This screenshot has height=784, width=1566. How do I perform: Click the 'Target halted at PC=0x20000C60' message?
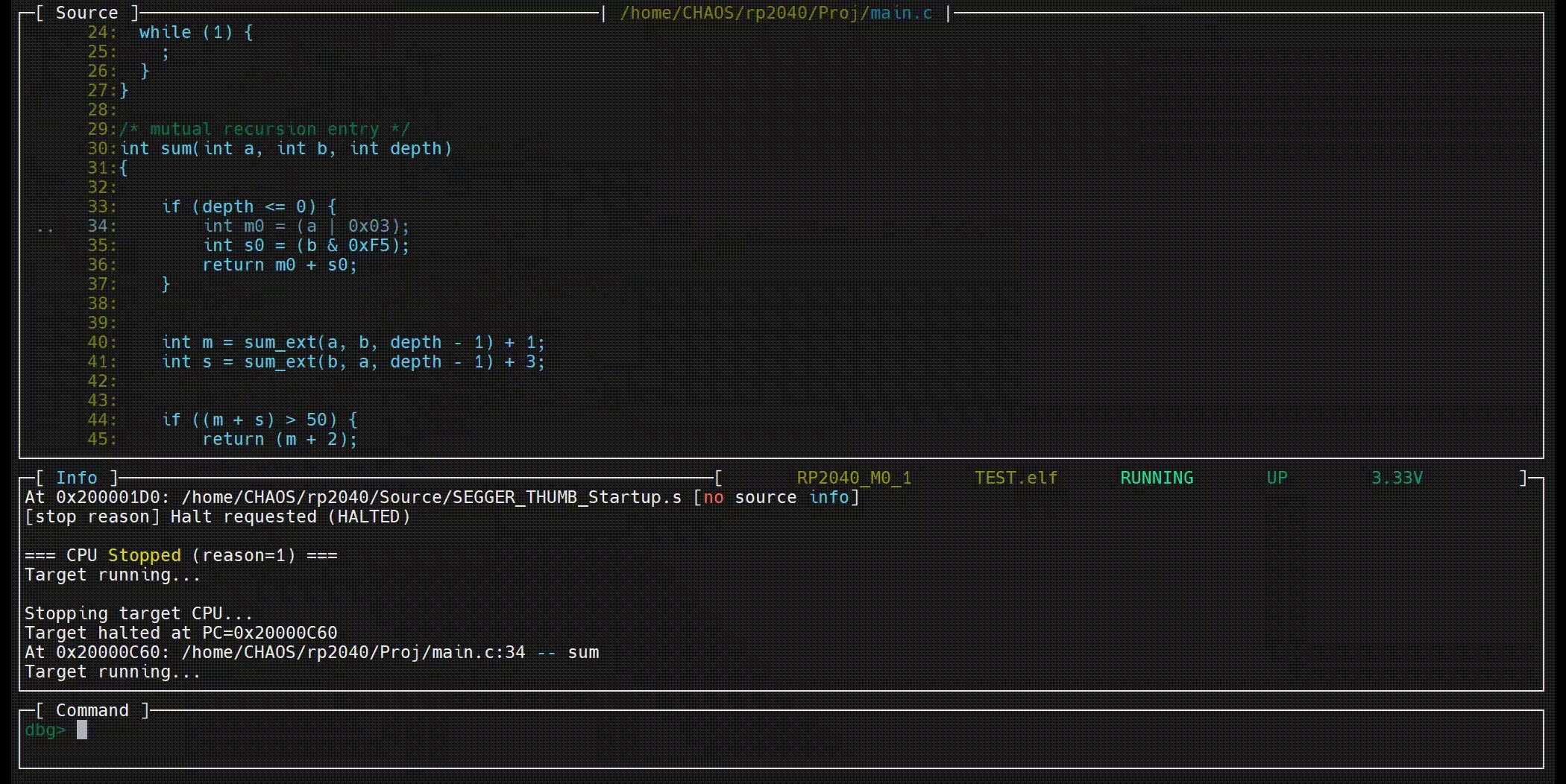pos(180,633)
